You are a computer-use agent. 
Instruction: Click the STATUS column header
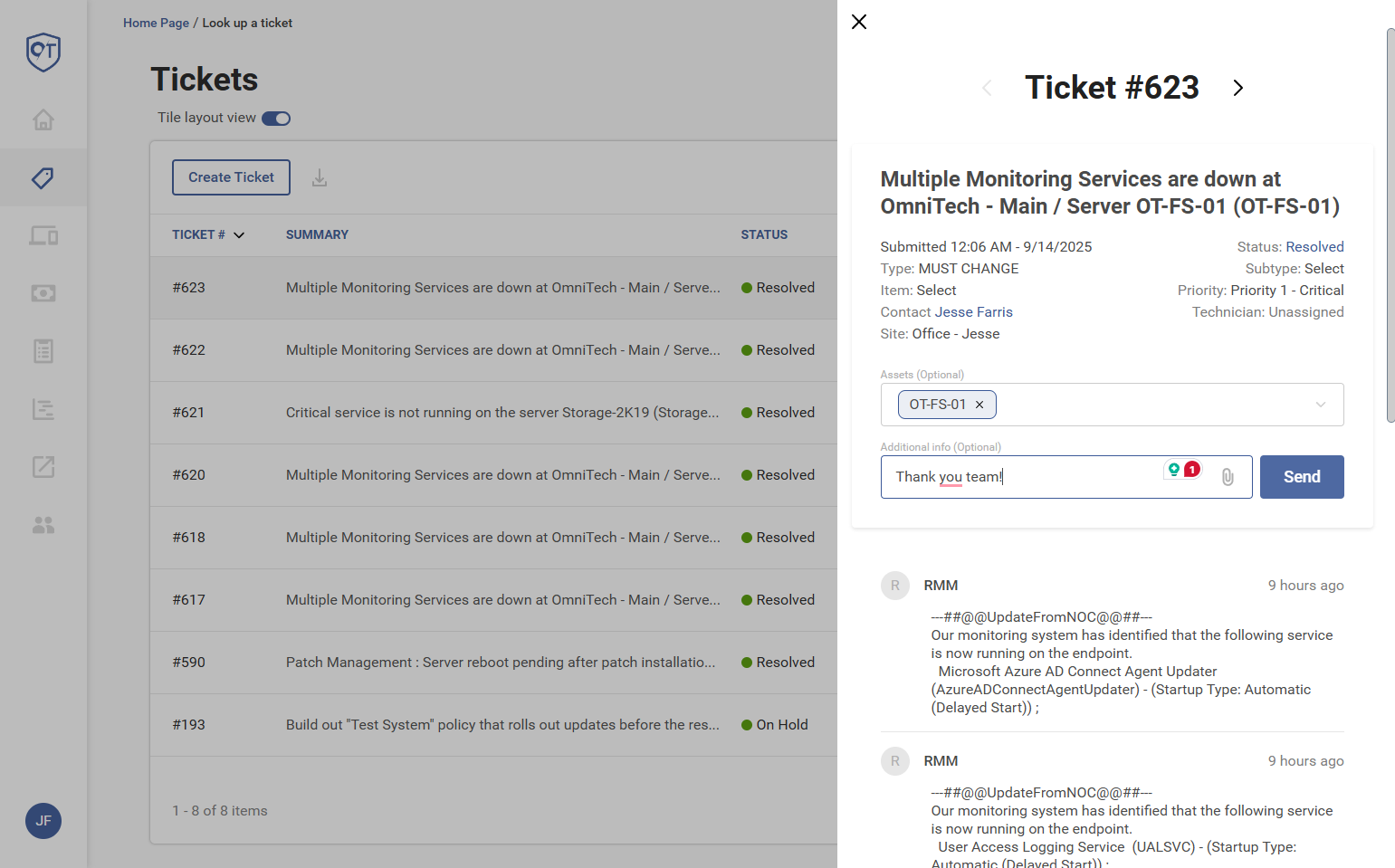[x=764, y=234]
